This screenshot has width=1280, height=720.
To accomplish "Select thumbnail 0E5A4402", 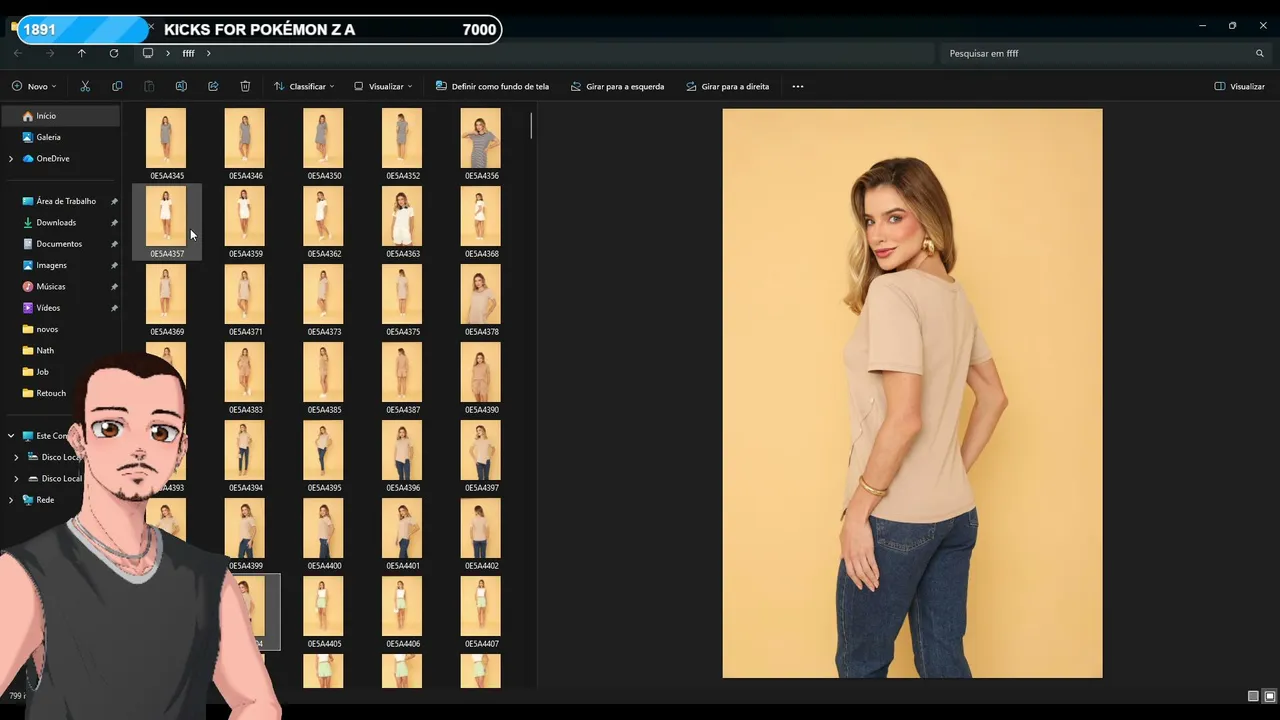I will (481, 528).
